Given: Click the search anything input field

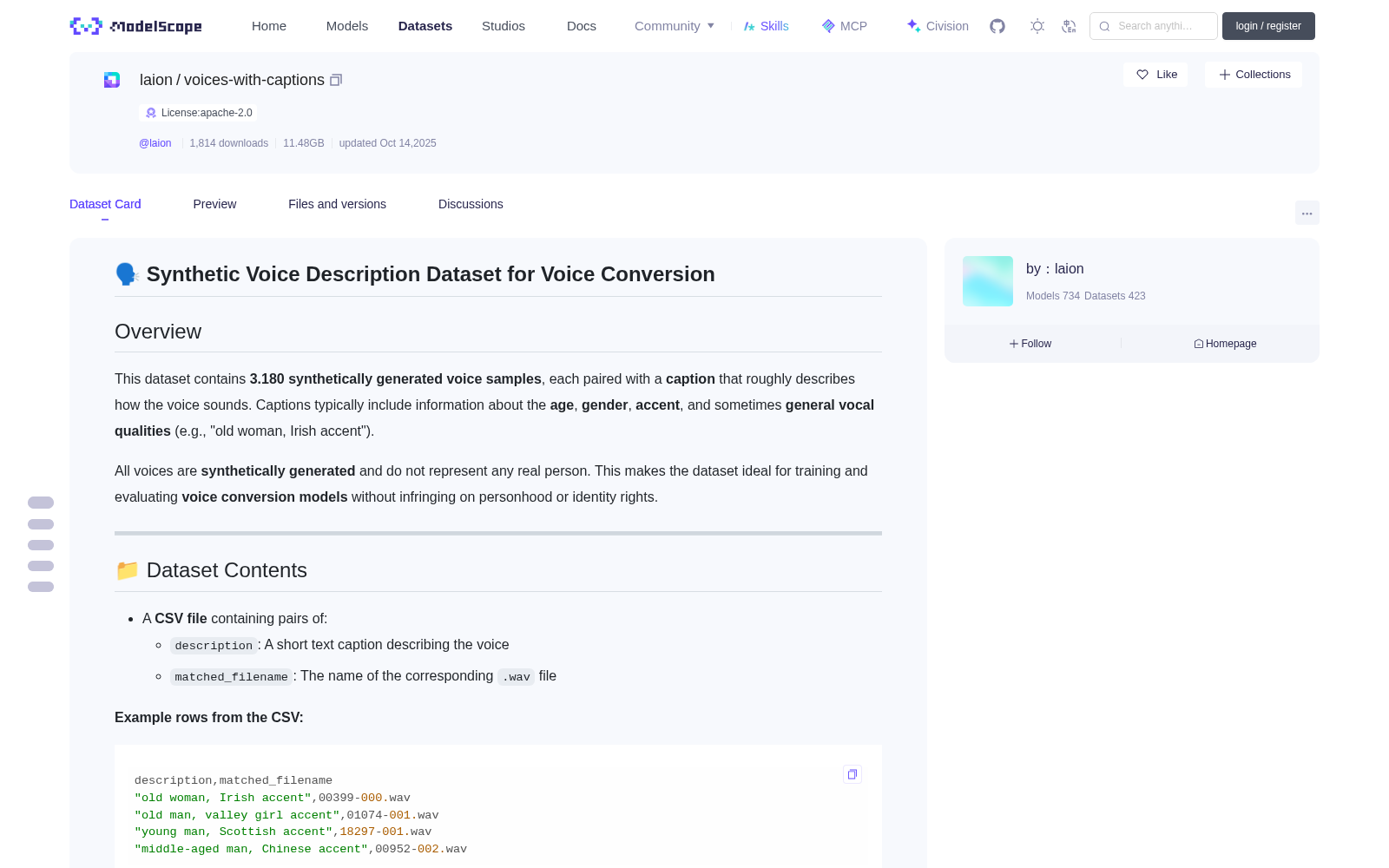Looking at the screenshot, I should pos(1154,26).
